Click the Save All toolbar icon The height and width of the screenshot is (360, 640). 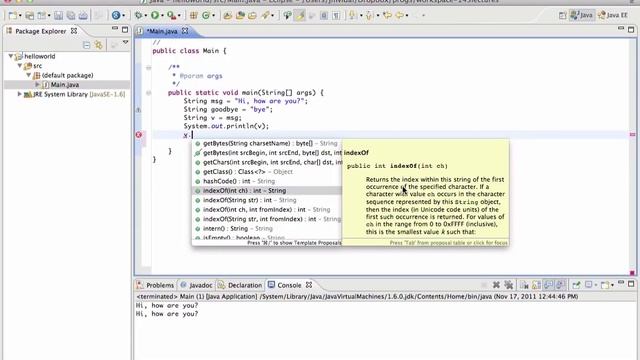pos(71,16)
